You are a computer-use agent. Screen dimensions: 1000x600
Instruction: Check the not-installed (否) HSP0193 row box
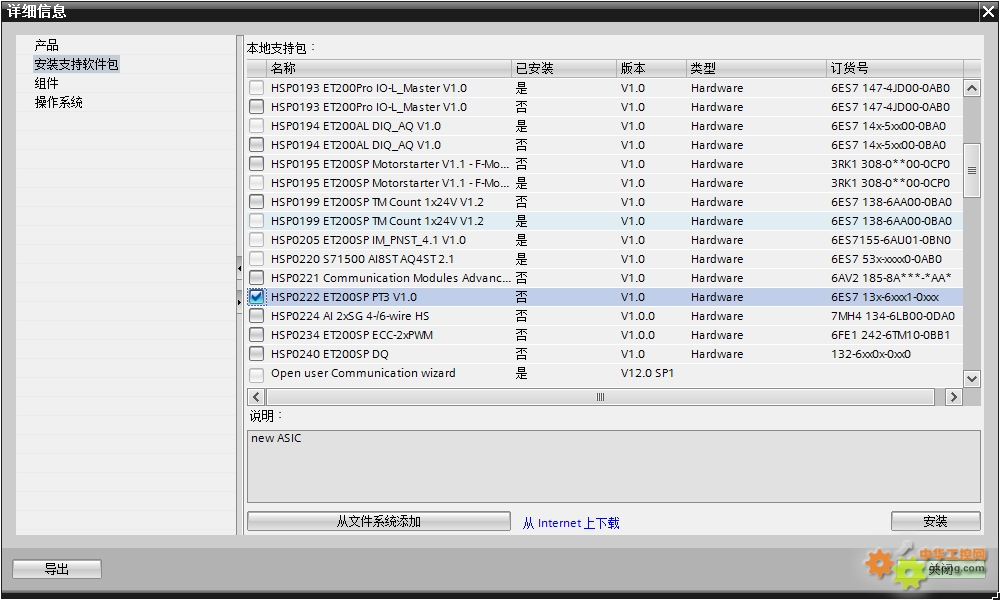click(256, 107)
